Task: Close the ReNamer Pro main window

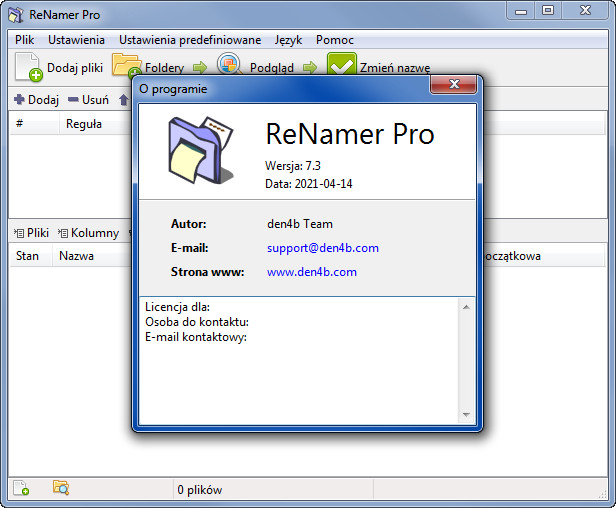Action: click(x=585, y=11)
